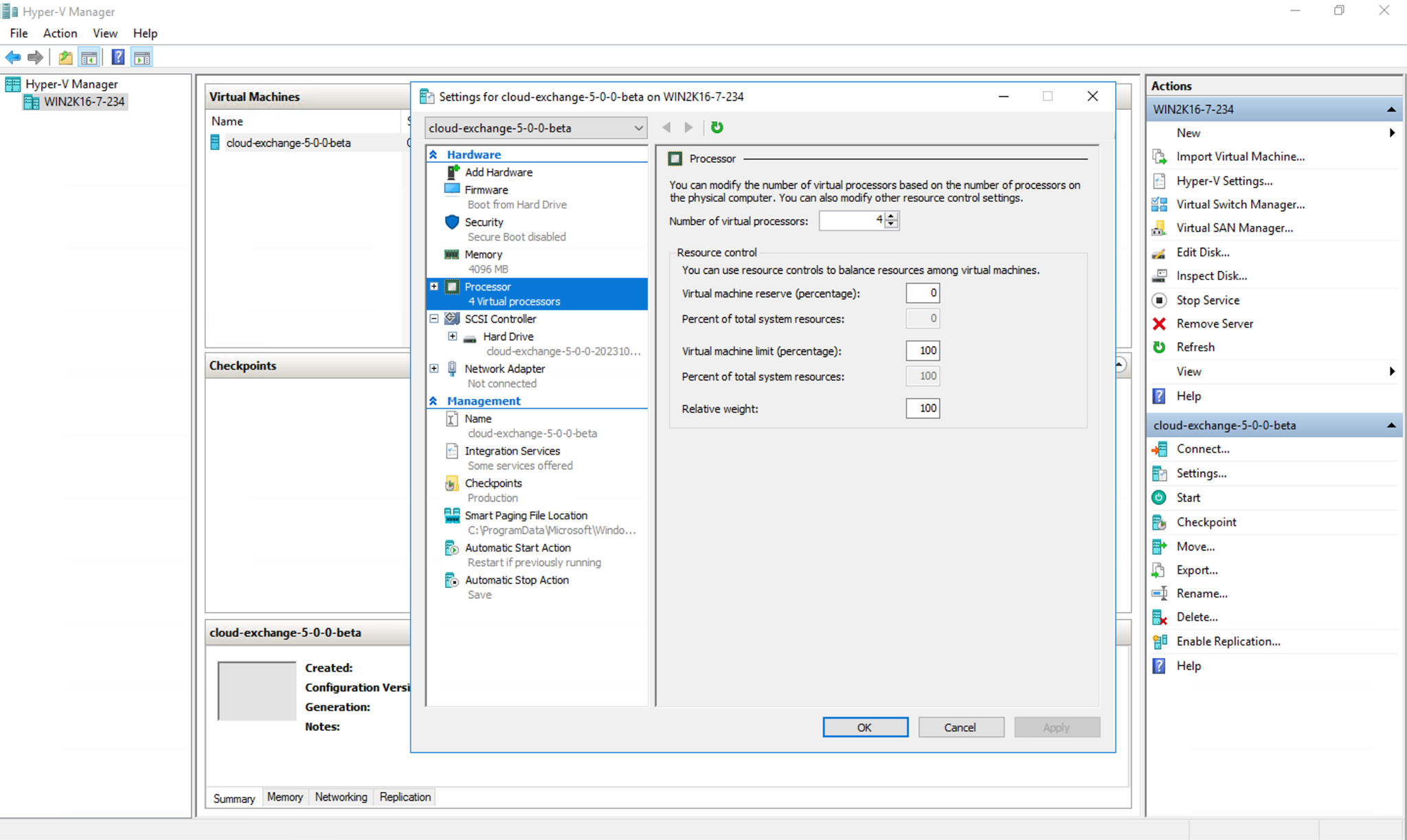The height and width of the screenshot is (840, 1407).
Task: Switch to the Memory tab
Action: (x=284, y=797)
